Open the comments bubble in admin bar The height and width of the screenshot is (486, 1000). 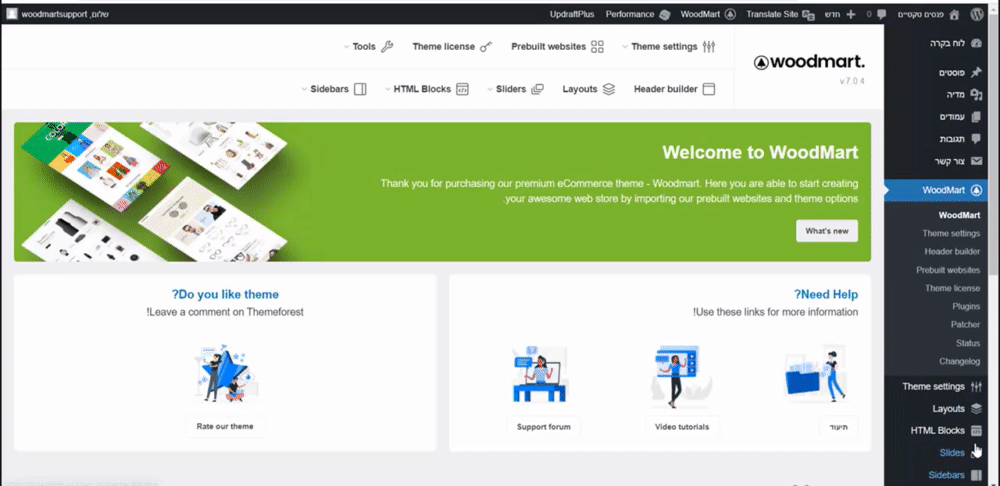(881, 14)
